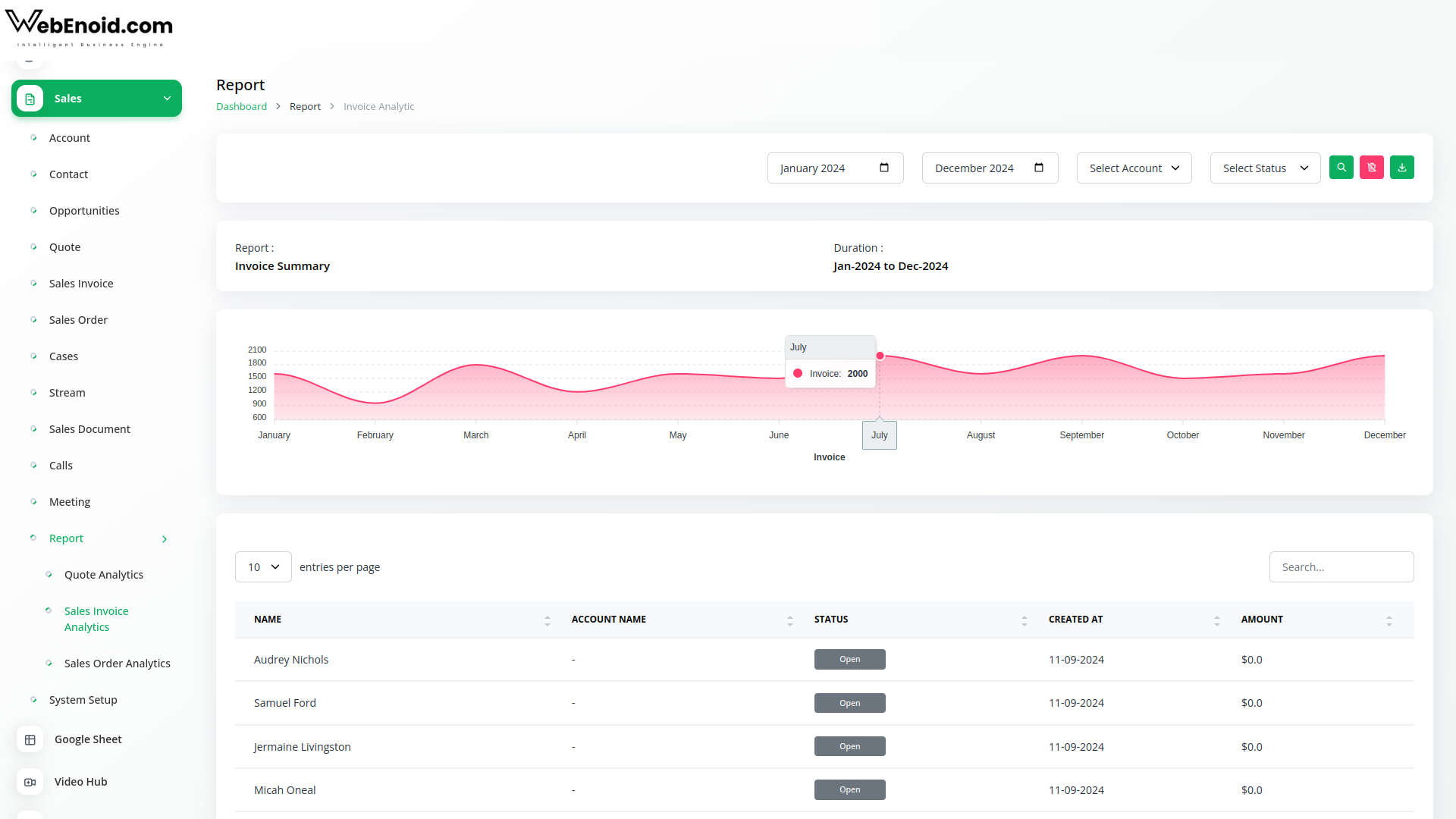Open the January 2024 calendar picker icon

pyautogui.click(x=884, y=168)
